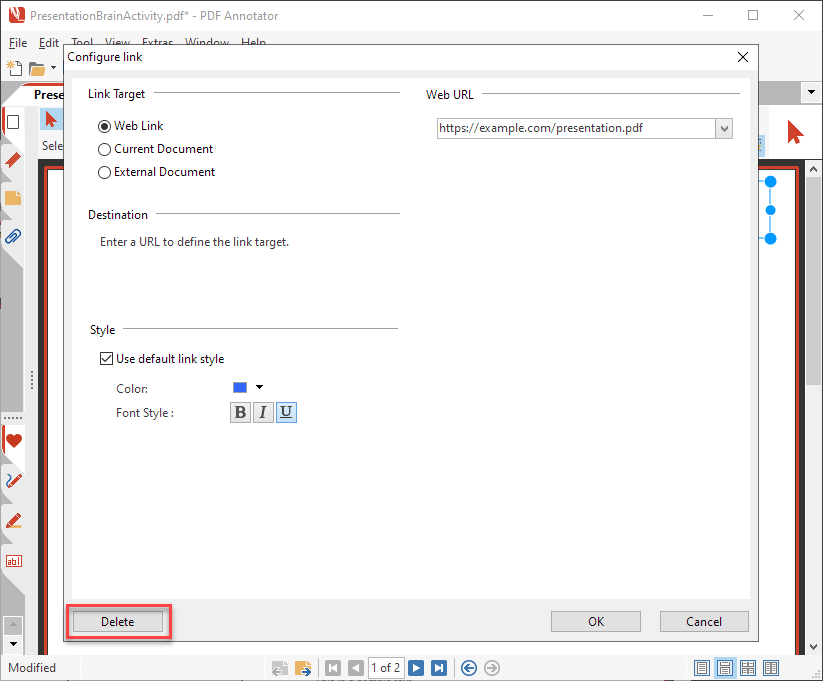Jump to the last page
The height and width of the screenshot is (681, 823).
[439, 668]
